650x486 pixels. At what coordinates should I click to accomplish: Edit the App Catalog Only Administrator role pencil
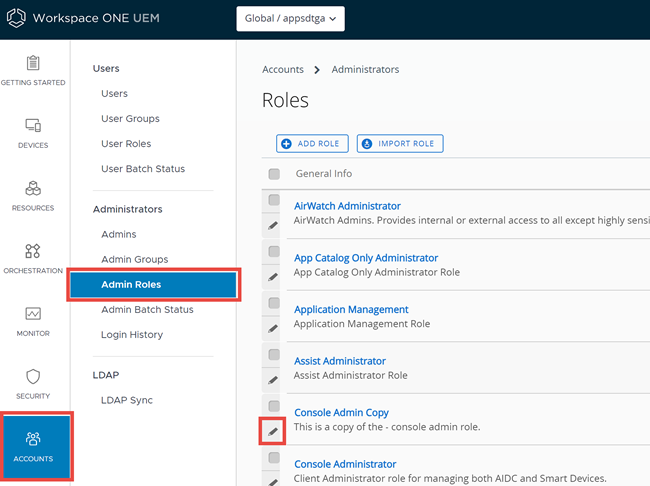pos(273,277)
